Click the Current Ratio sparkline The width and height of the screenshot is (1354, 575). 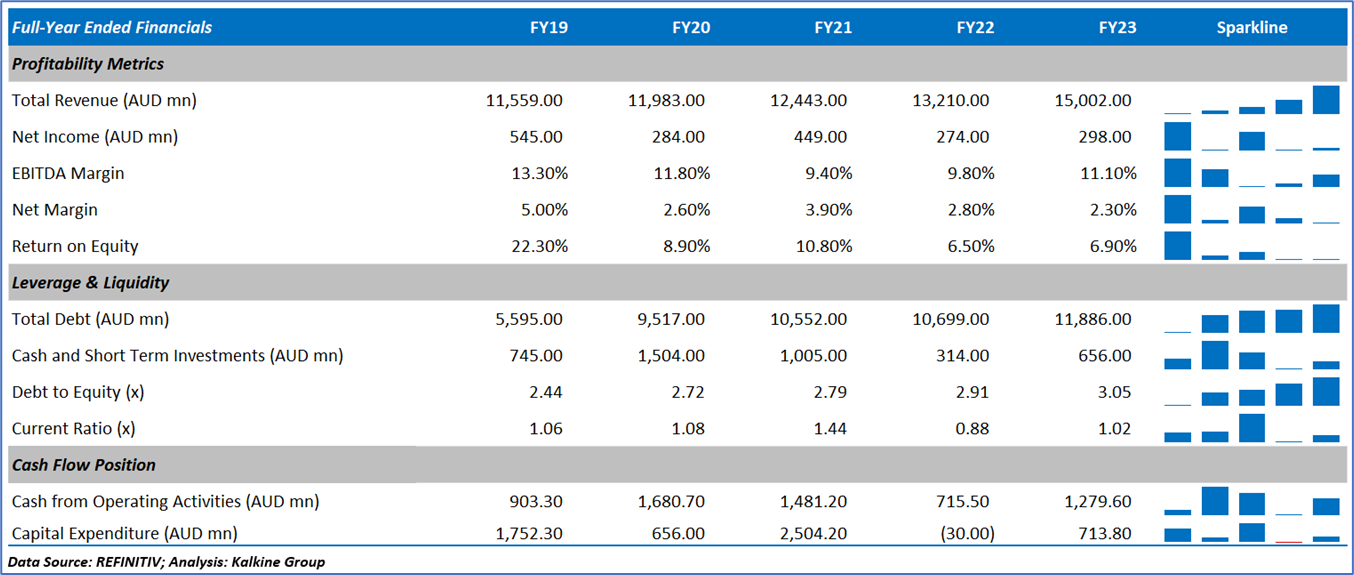click(1252, 428)
